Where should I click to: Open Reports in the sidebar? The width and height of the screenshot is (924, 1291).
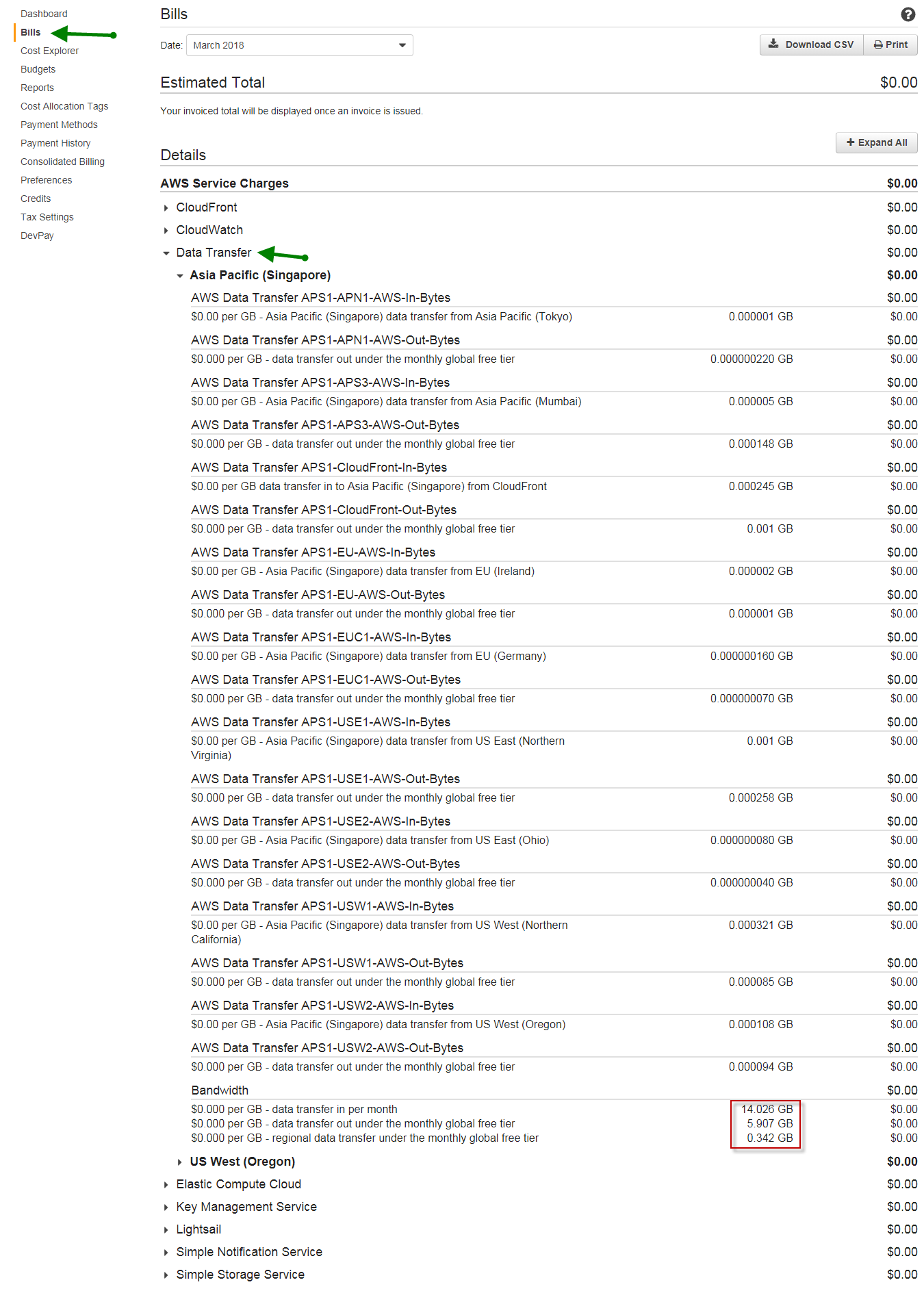37,88
